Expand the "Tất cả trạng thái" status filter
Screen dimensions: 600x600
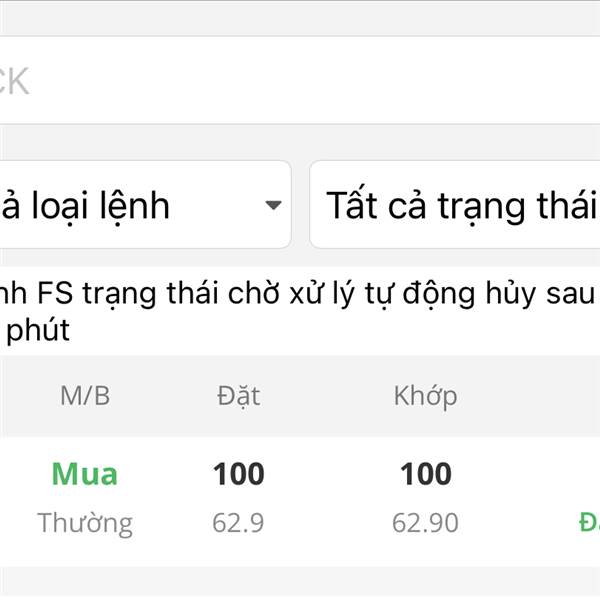coord(456,205)
